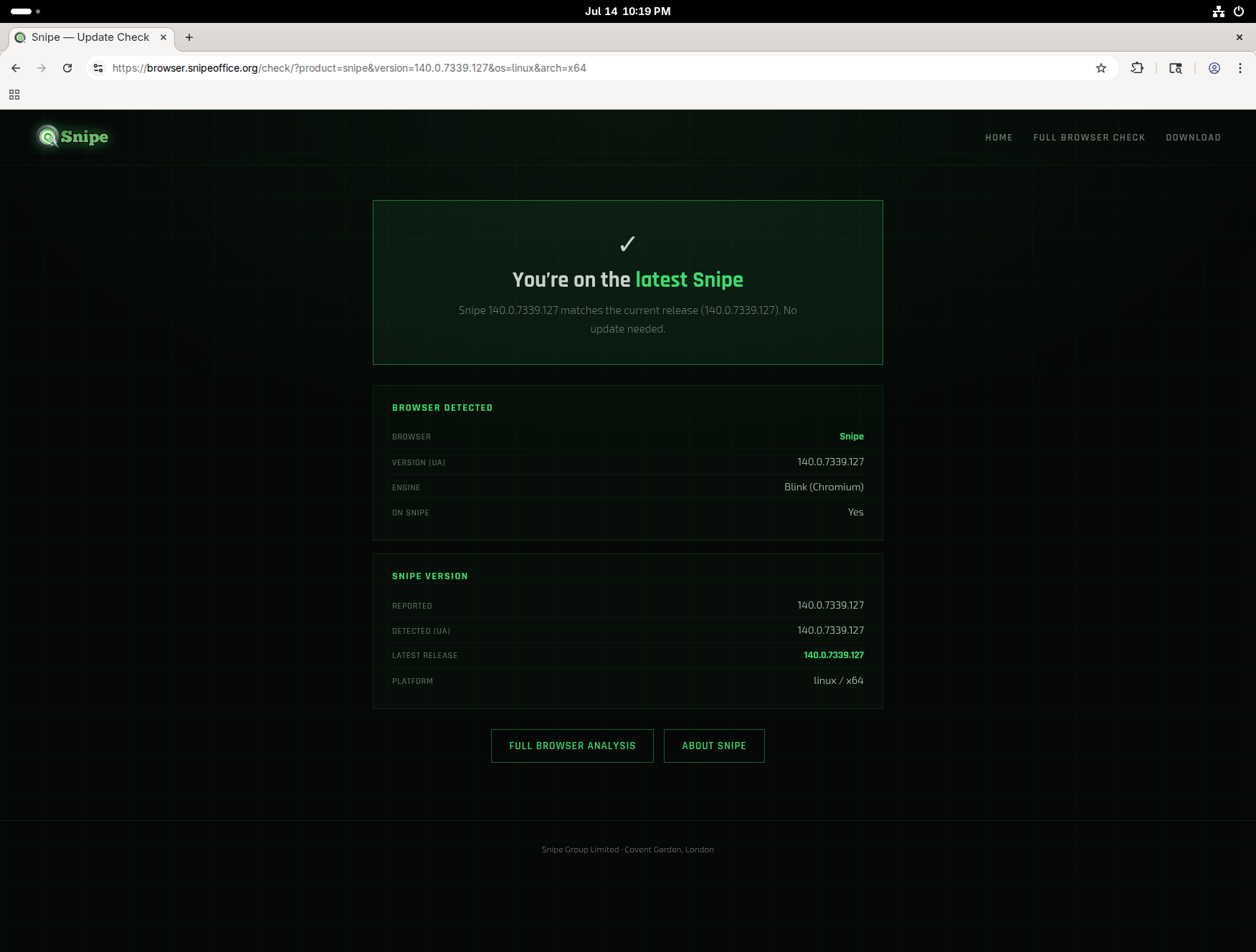Open DOWNLOAD in site navigation

pos(1193,138)
